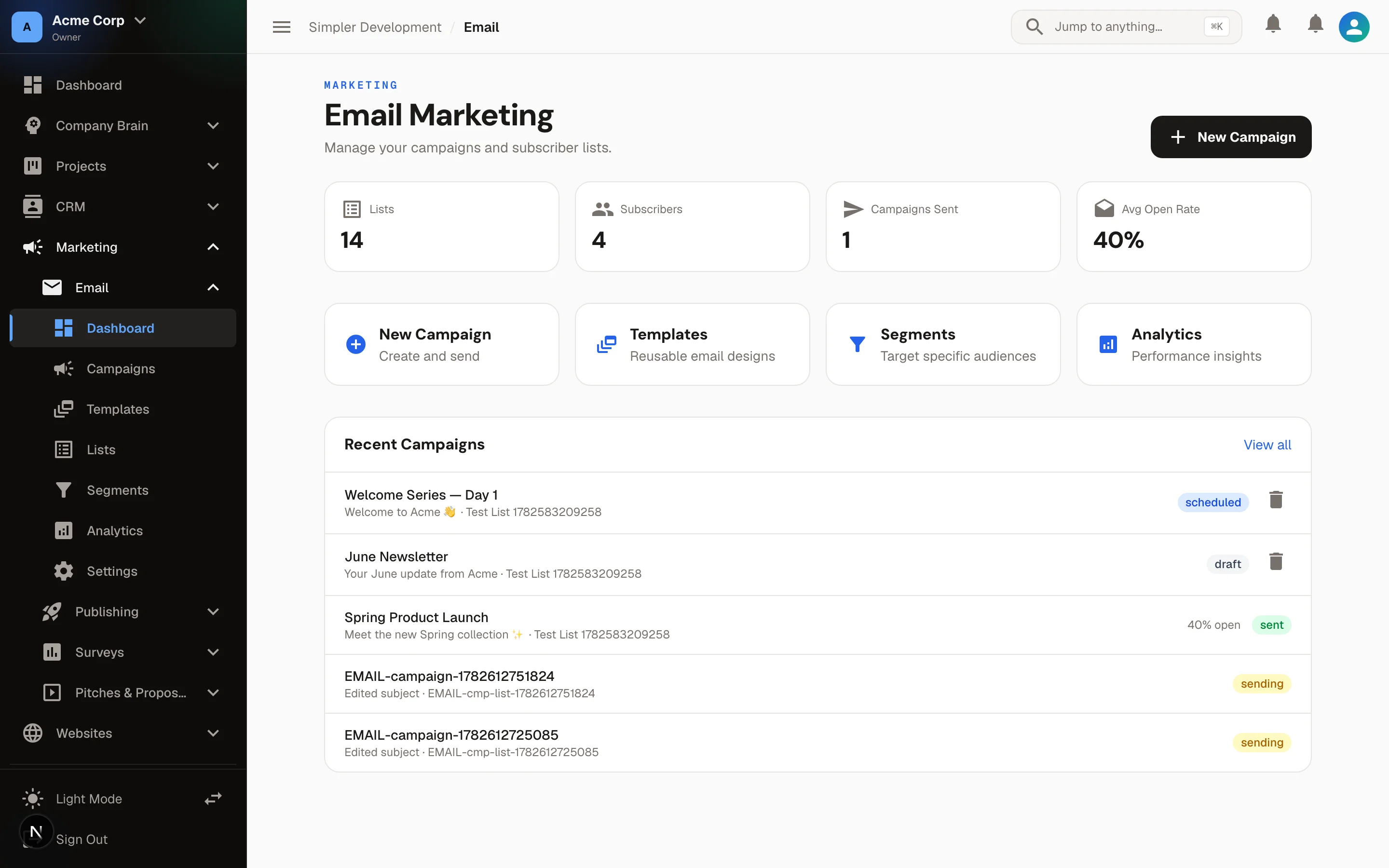Click the Subscribers stat card
The height and width of the screenshot is (868, 1389).
pos(692,227)
